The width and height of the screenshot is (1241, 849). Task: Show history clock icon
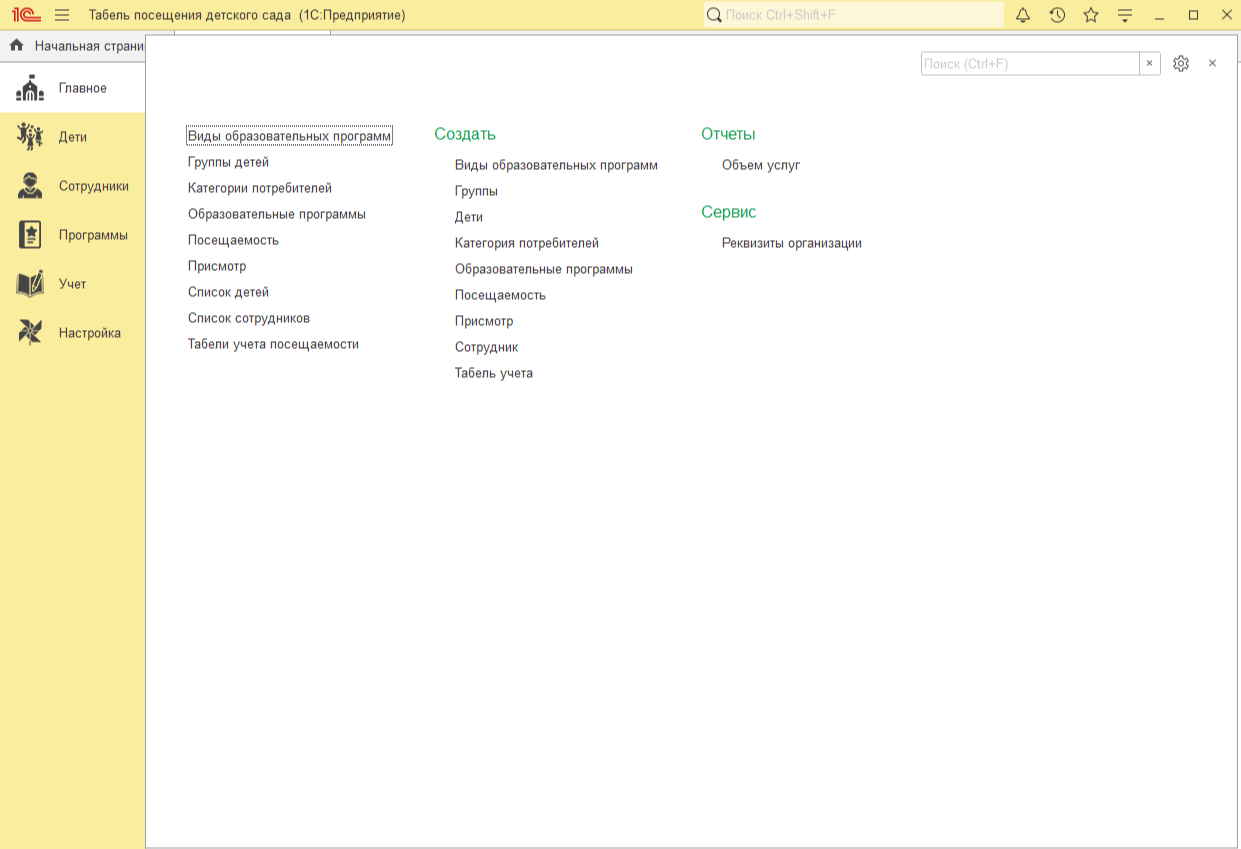pos(1057,15)
